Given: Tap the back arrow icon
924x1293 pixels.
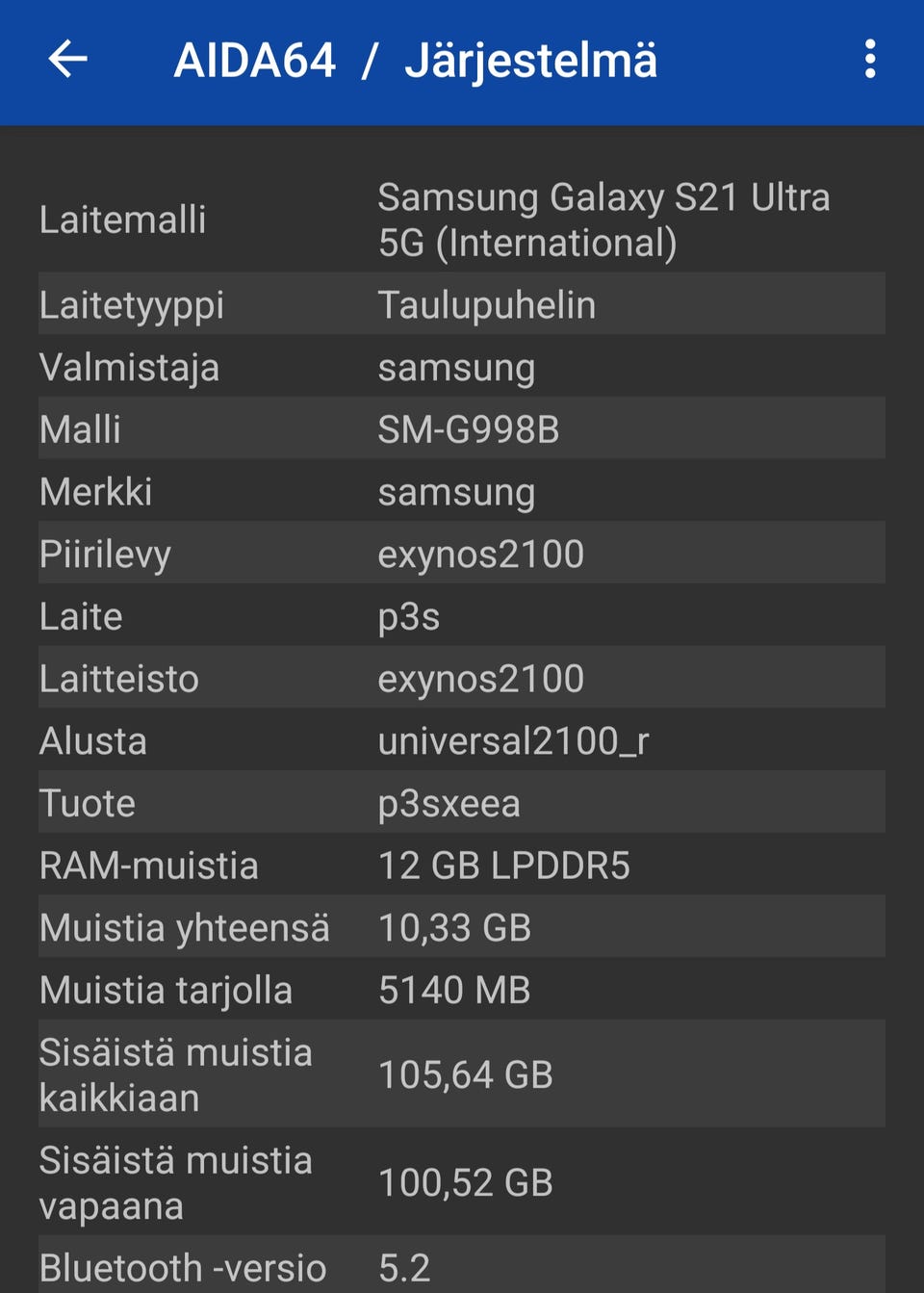Looking at the screenshot, I should 67,60.
